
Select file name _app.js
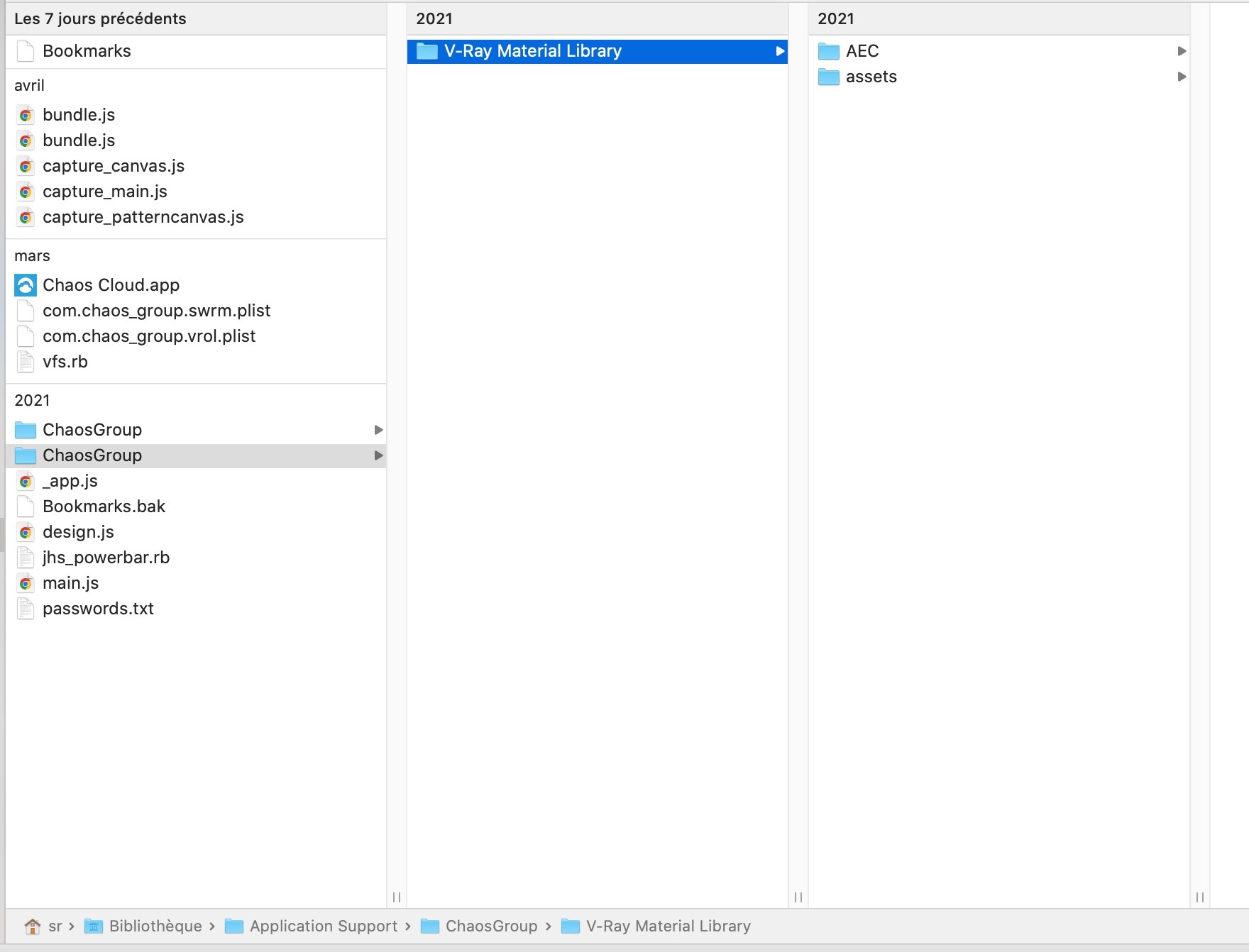pyautogui.click(x=70, y=481)
